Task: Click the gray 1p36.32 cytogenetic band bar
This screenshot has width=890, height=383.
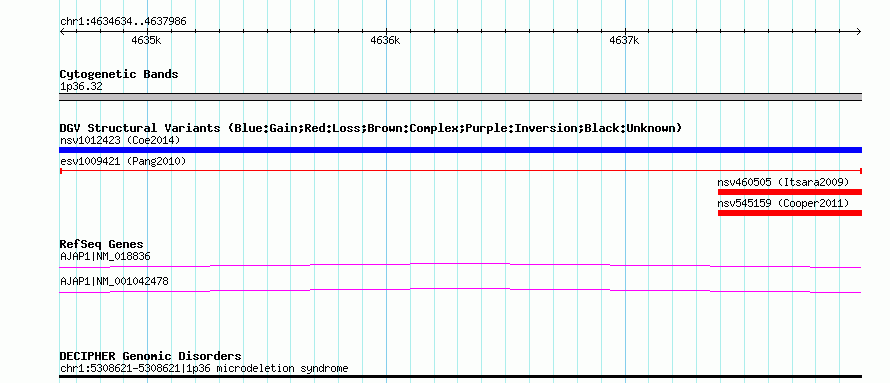Action: pyautogui.click(x=460, y=97)
